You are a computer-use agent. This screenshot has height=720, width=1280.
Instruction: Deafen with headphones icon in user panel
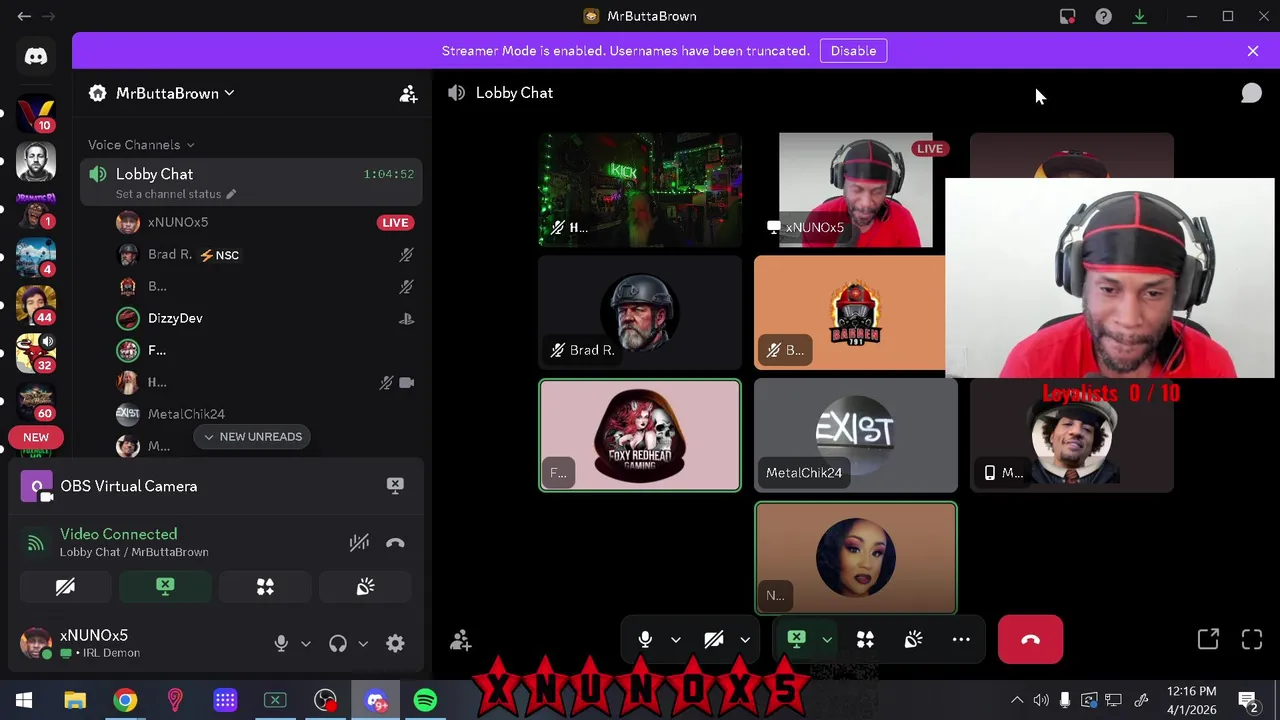[x=338, y=644]
